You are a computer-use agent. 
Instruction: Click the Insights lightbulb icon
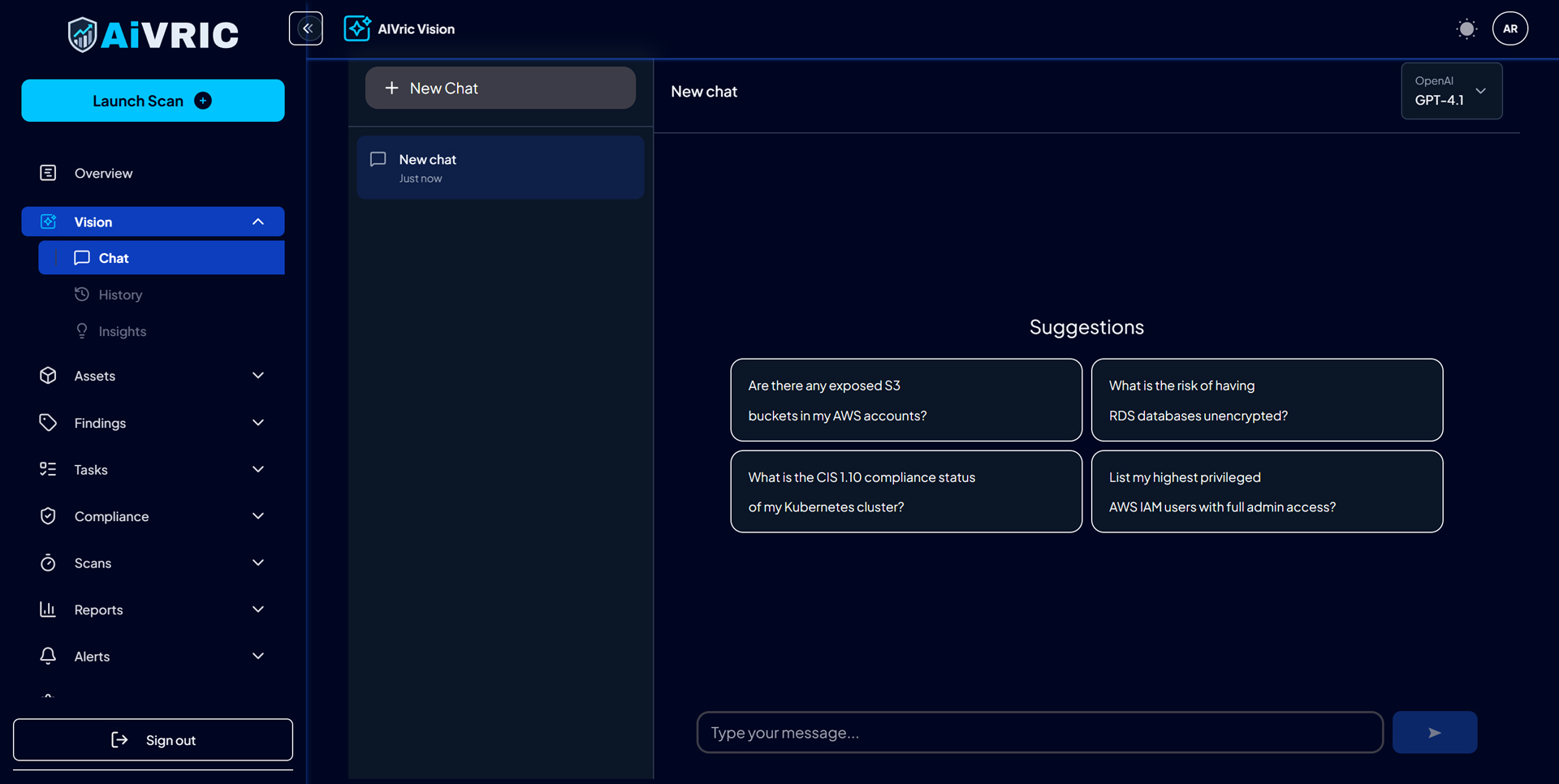pos(82,331)
